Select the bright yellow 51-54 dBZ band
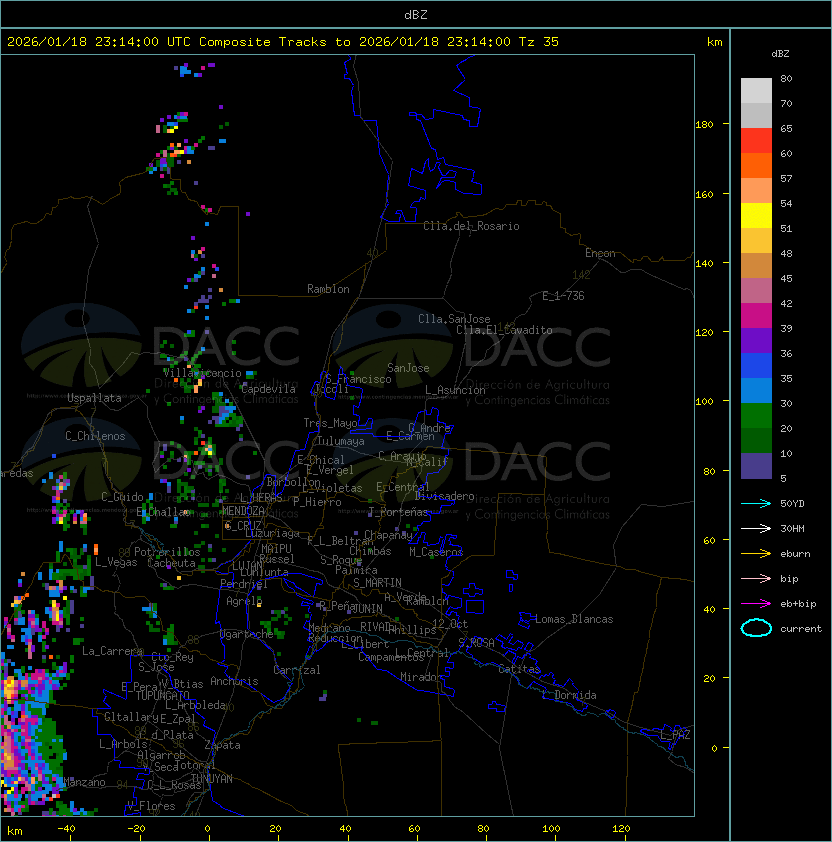The width and height of the screenshot is (832, 842). point(756,215)
